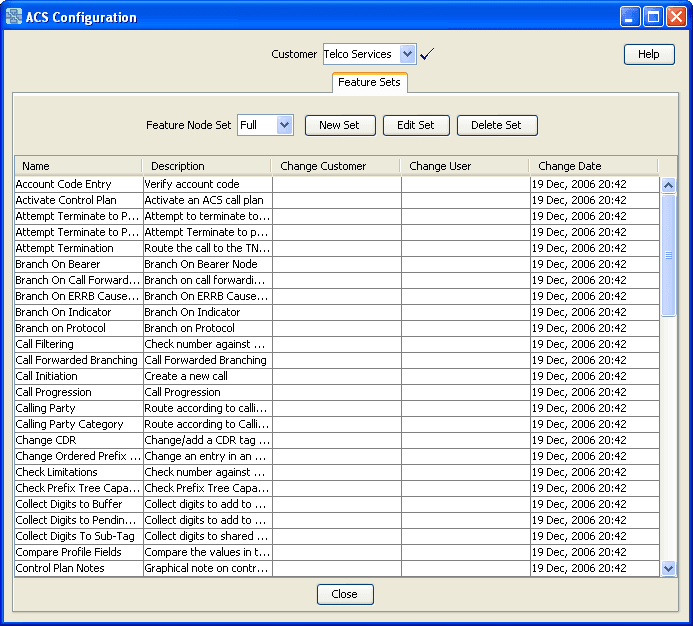Image resolution: width=693 pixels, height=626 pixels.
Task: Maximize the ACS Configuration window
Action: [653, 17]
